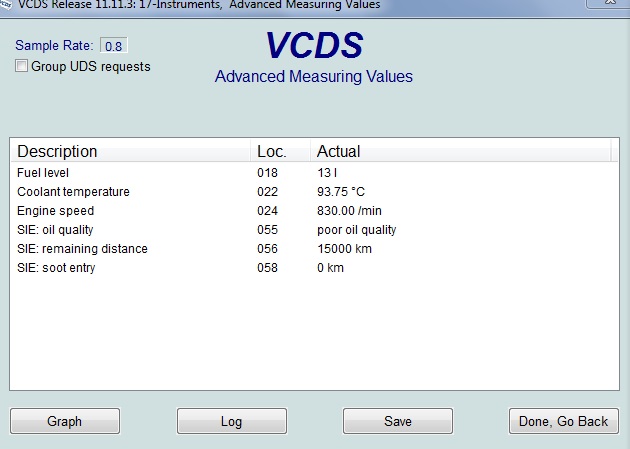Select the SIE: remaining distance row
Viewport: 630px width, 449px height.
click(314, 249)
